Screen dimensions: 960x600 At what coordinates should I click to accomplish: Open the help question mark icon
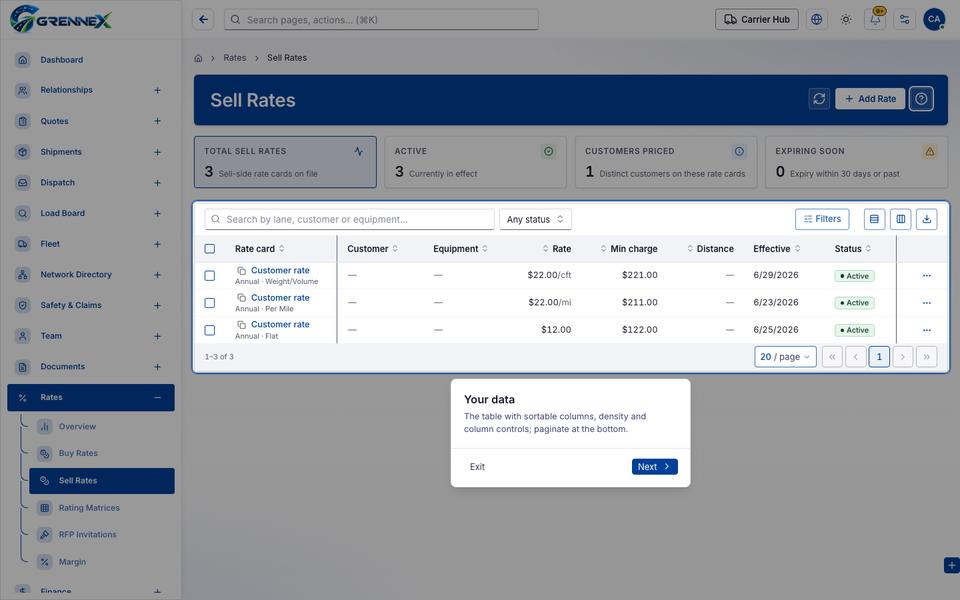click(x=921, y=99)
